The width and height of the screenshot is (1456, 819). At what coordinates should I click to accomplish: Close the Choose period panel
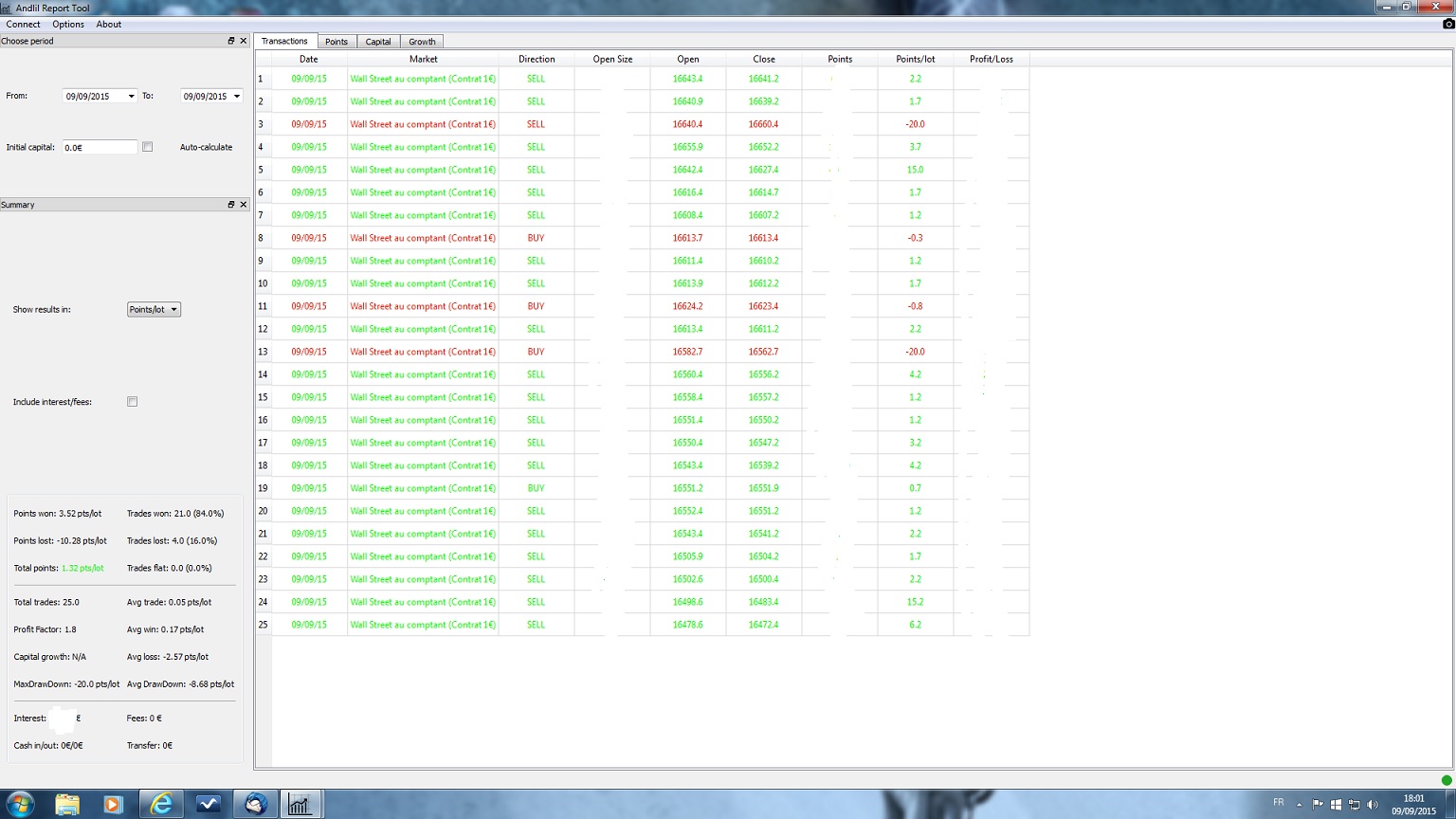point(244,41)
